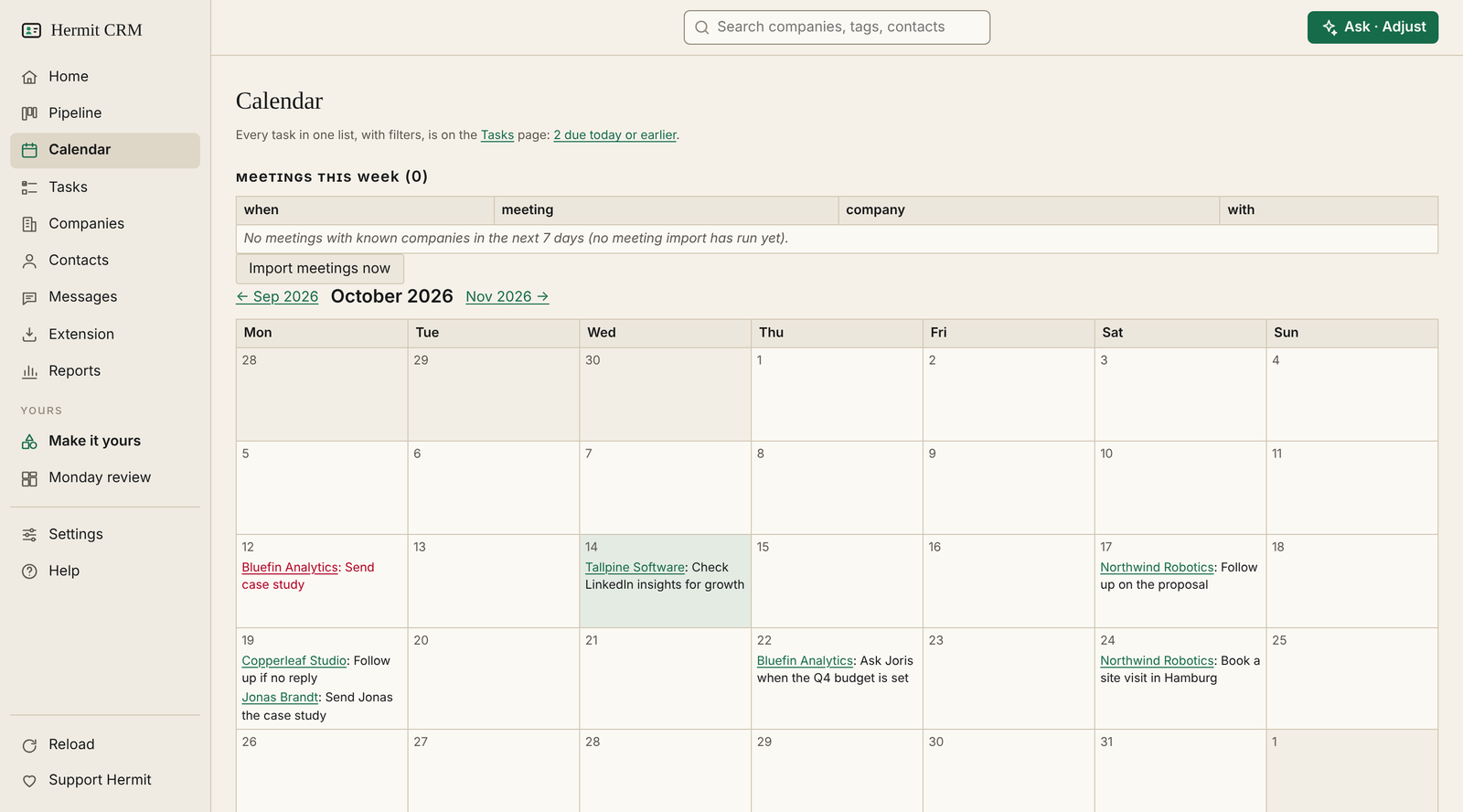Viewport: 1463px width, 812px height.
Task: Click the Monday review dashboard icon
Action: (29, 478)
